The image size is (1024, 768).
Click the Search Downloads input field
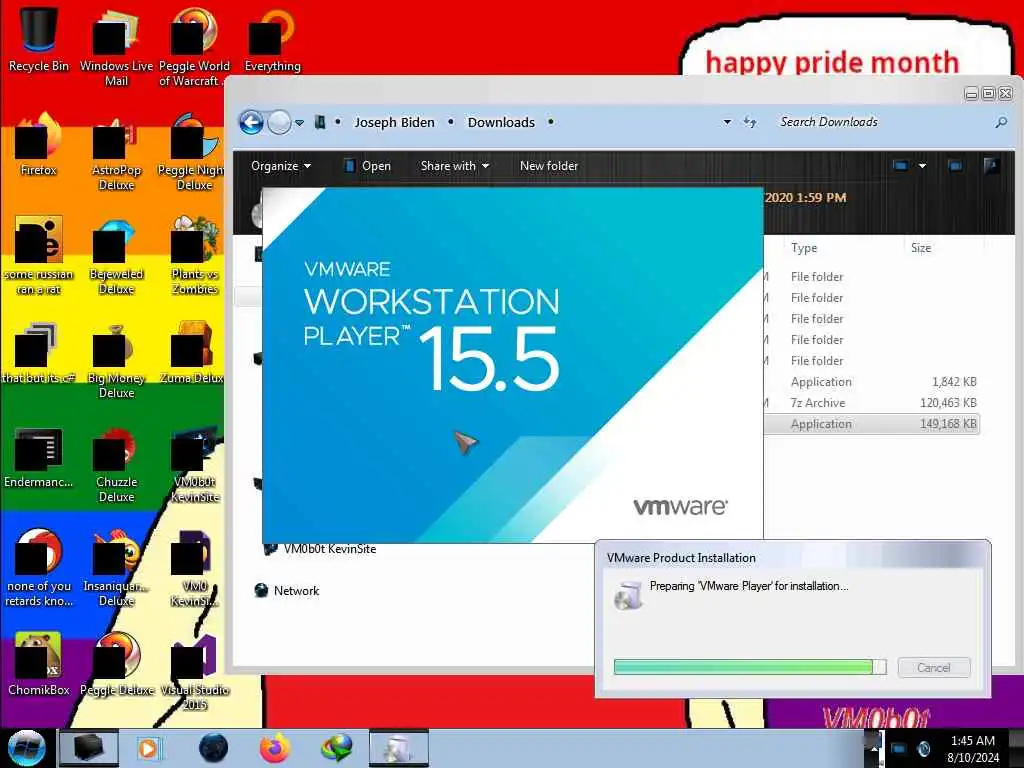click(885, 122)
